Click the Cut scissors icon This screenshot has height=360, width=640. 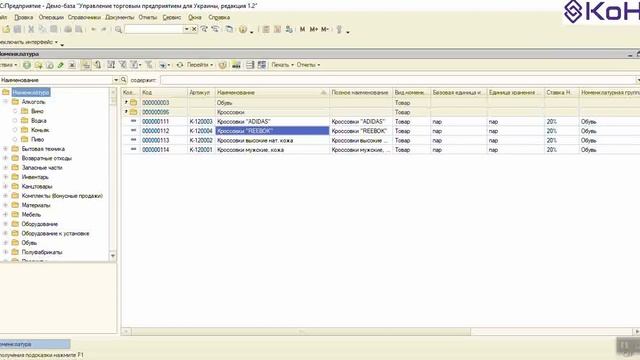31,29
